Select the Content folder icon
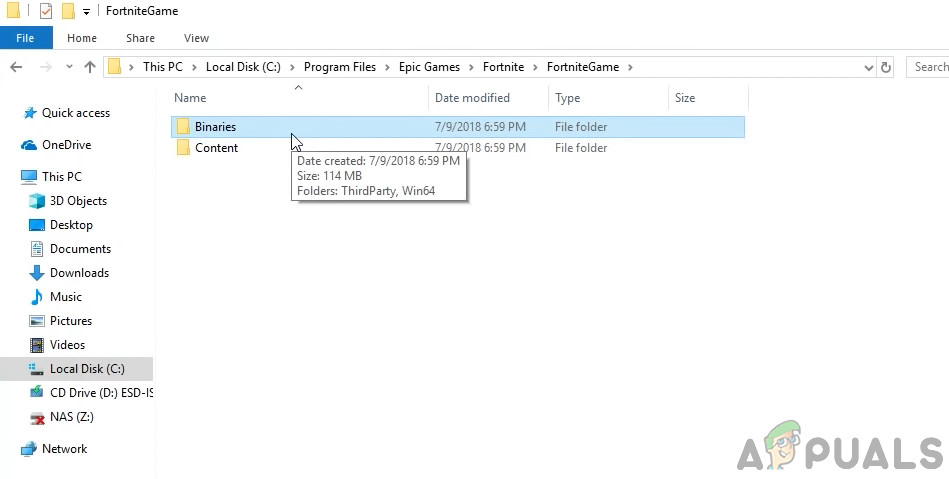949x479 pixels. pos(183,148)
